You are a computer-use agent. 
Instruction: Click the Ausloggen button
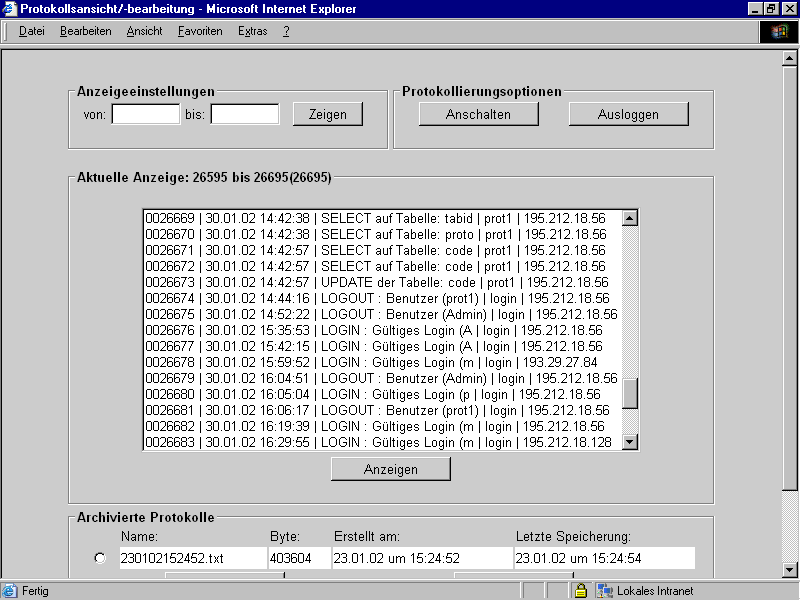point(628,113)
